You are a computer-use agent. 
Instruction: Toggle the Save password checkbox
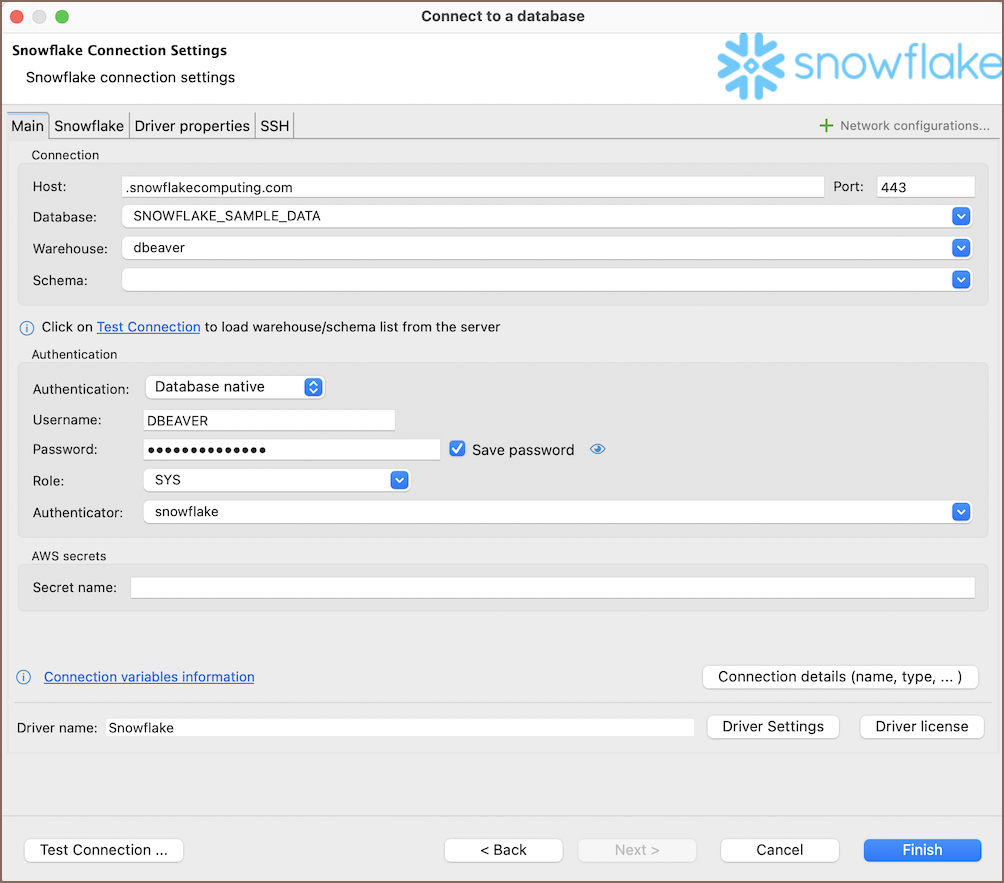click(x=458, y=450)
